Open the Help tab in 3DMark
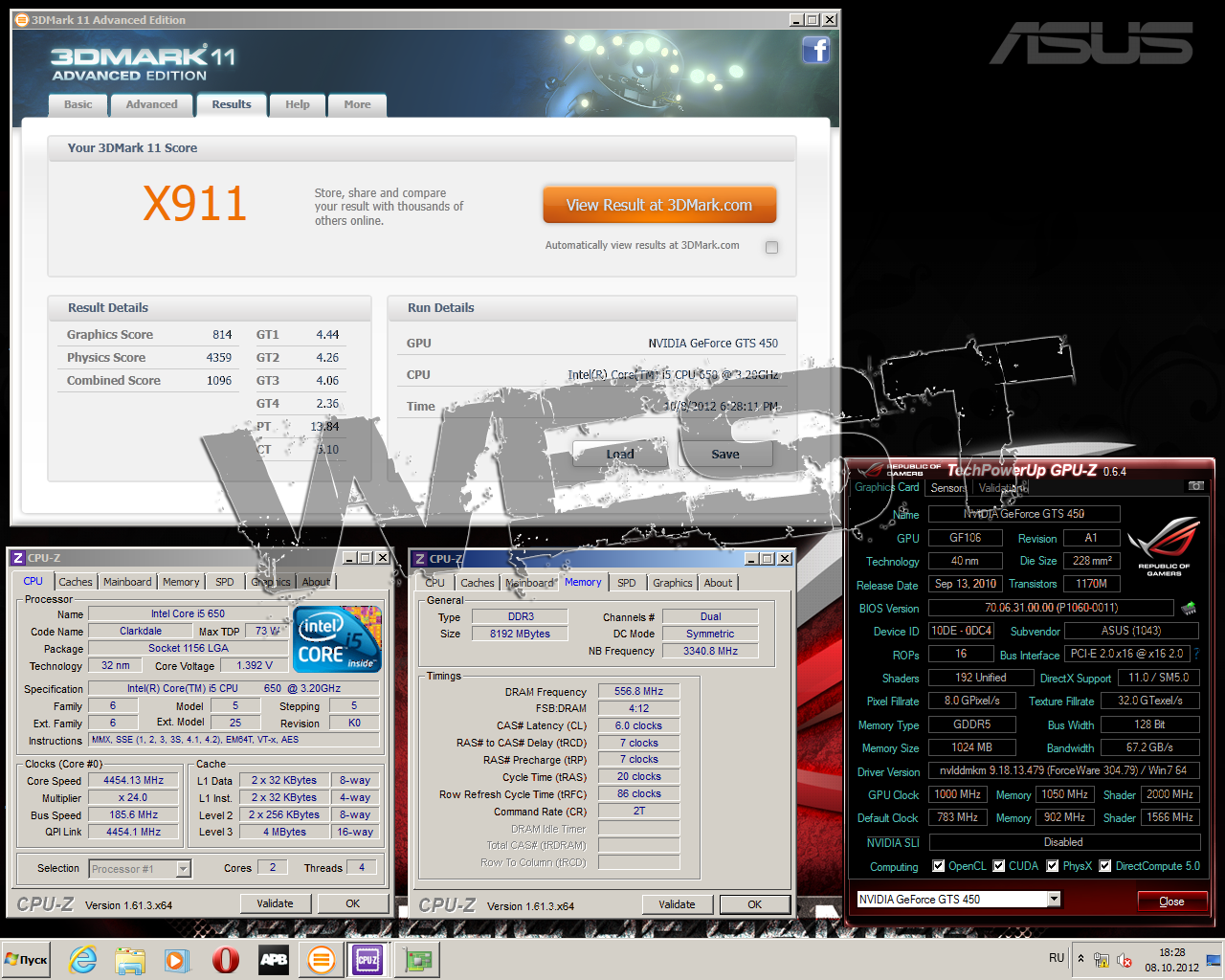This screenshot has width=1225, height=980. click(x=298, y=105)
